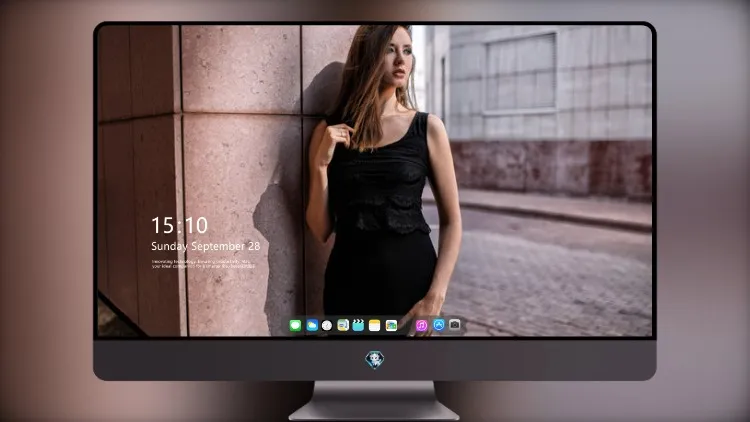Launch the teal clapperboard video app
This screenshot has height=422, width=750.
point(358,325)
